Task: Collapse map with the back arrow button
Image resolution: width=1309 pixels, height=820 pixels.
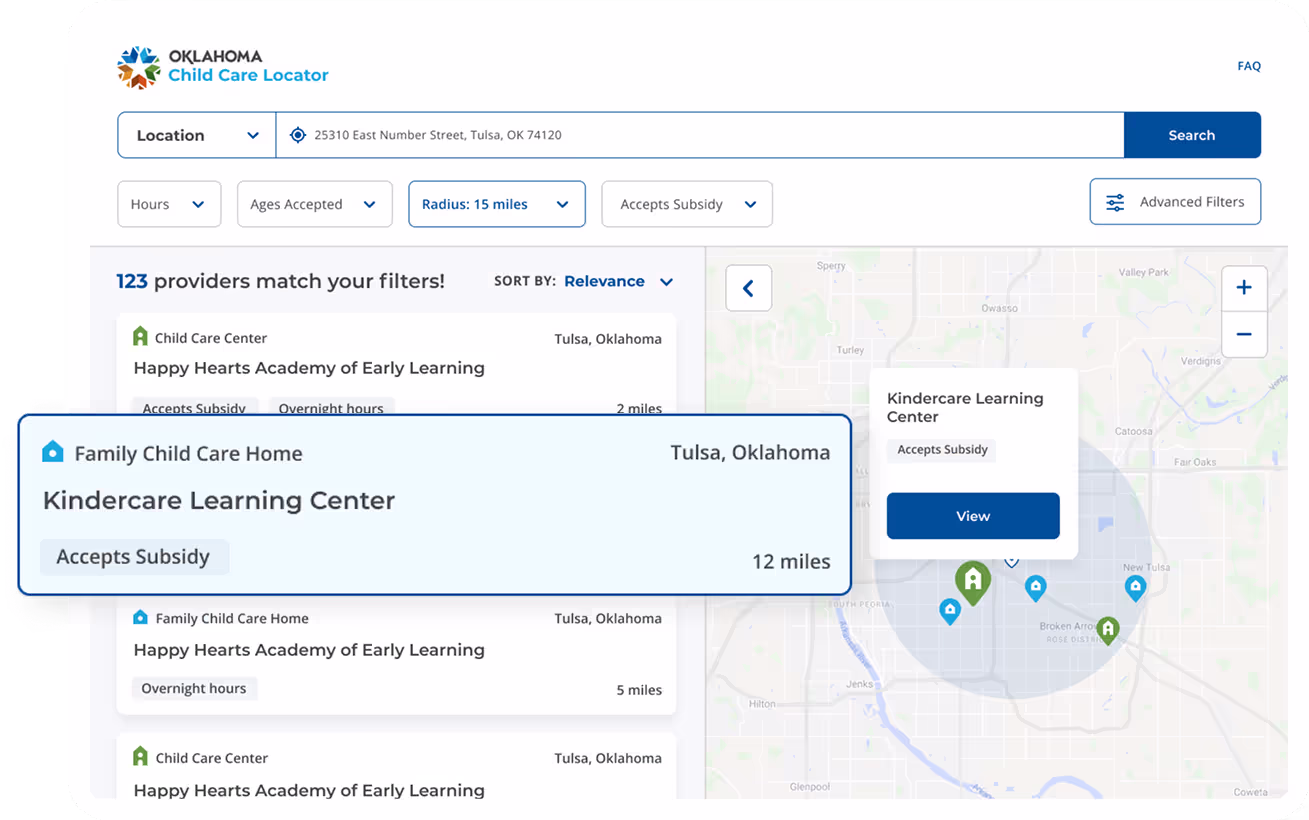Action: tap(748, 289)
